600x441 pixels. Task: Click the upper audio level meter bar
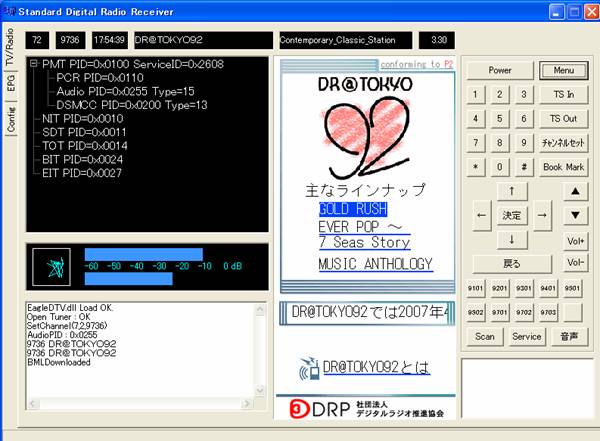(x=143, y=255)
